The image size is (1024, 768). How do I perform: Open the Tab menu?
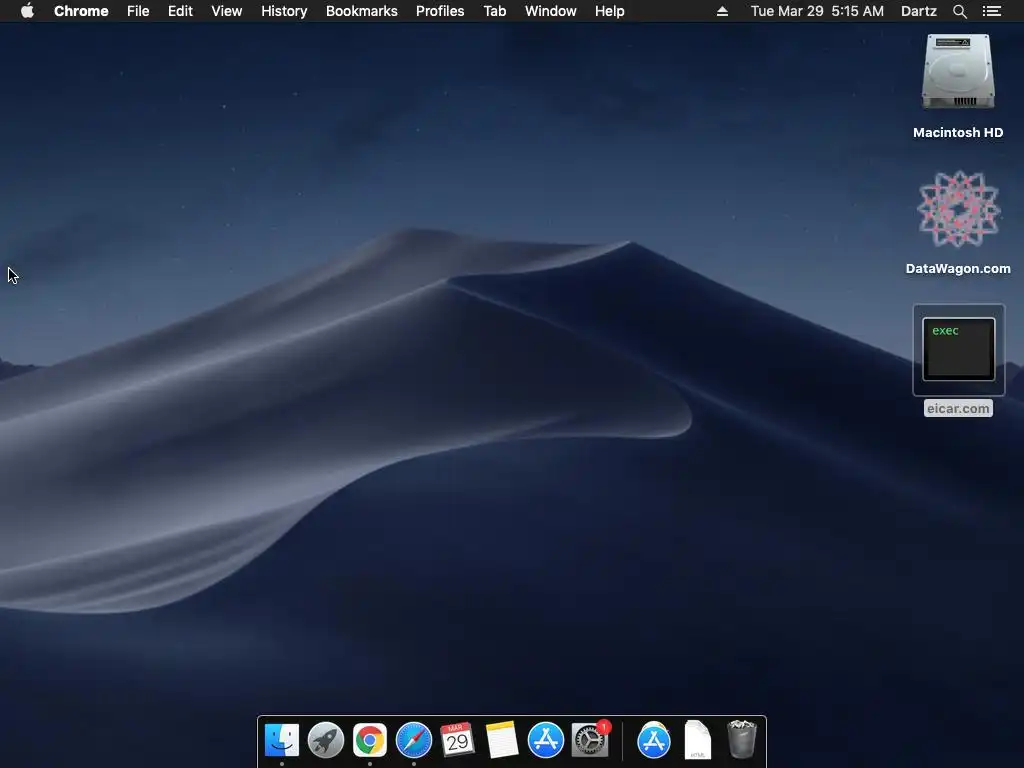pyautogui.click(x=495, y=11)
